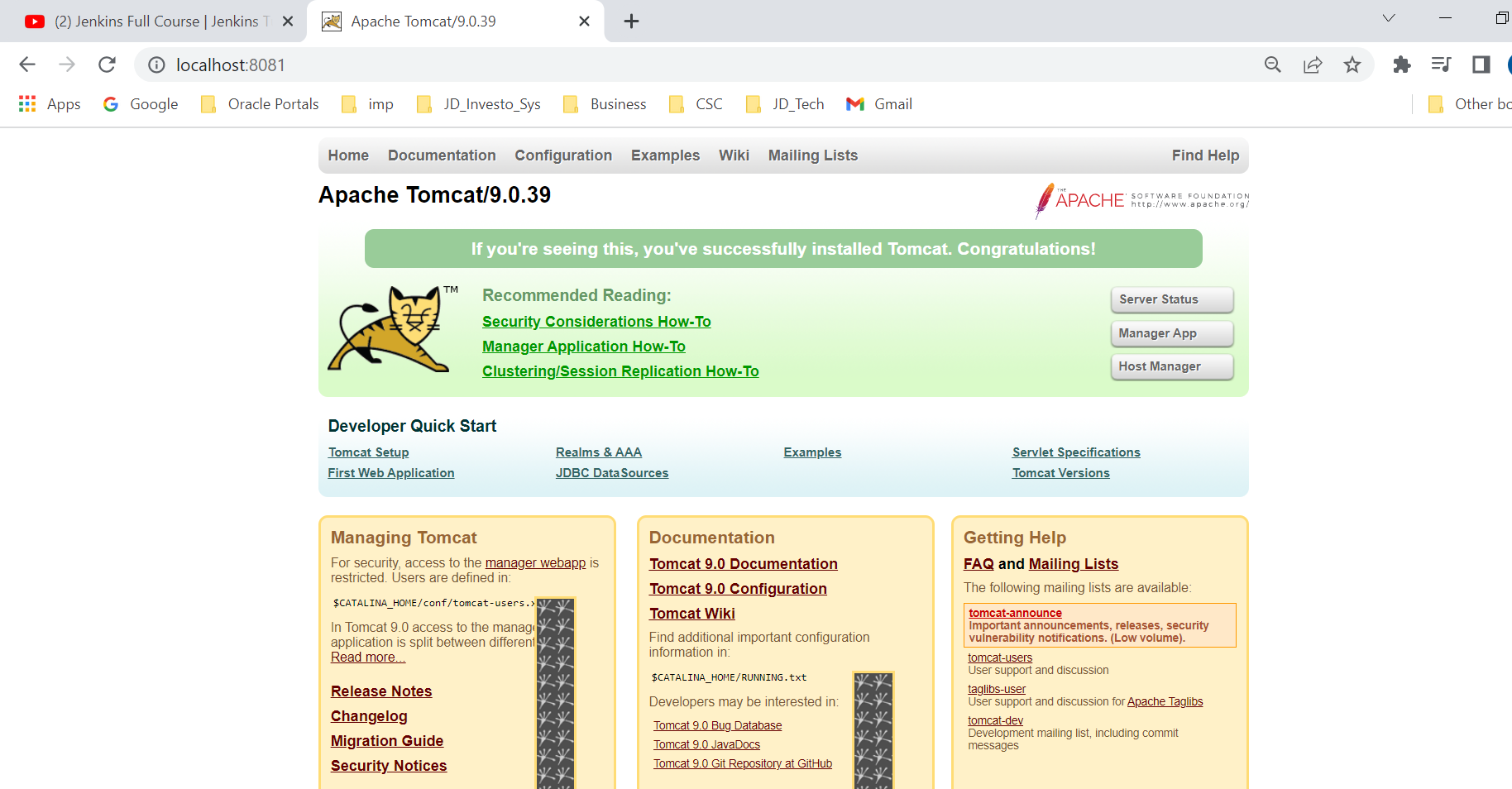Open the Tomcat Versions link
This screenshot has width=1512, height=789.
tap(1061, 473)
